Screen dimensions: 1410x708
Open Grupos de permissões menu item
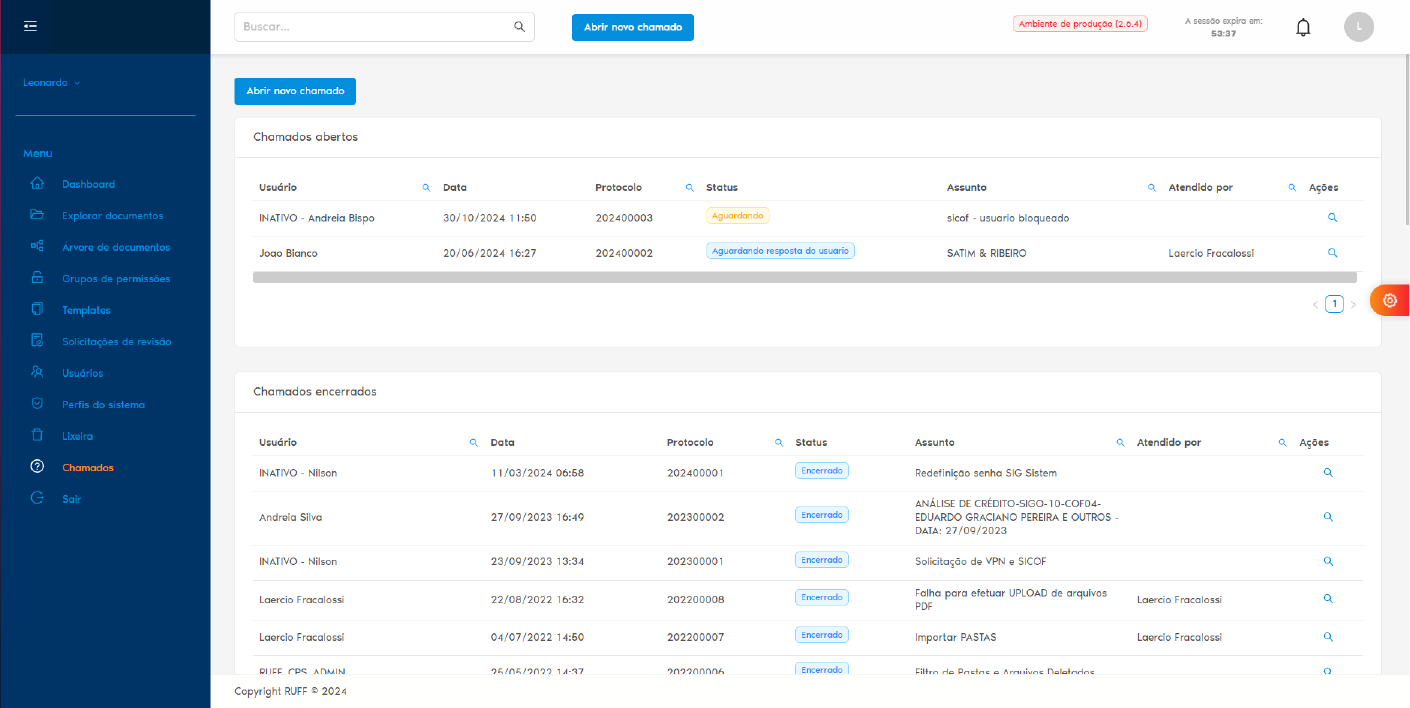(x=116, y=279)
